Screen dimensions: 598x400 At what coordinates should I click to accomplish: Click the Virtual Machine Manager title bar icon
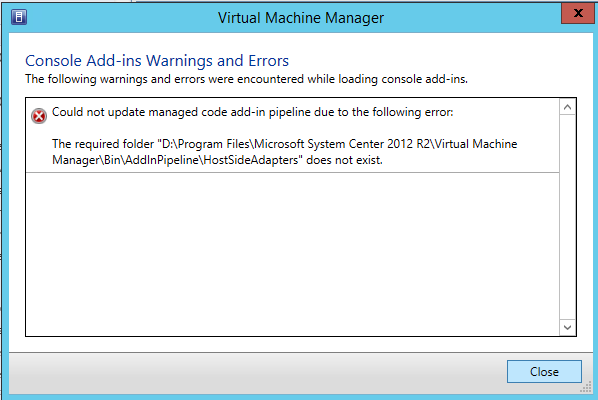[19, 17]
